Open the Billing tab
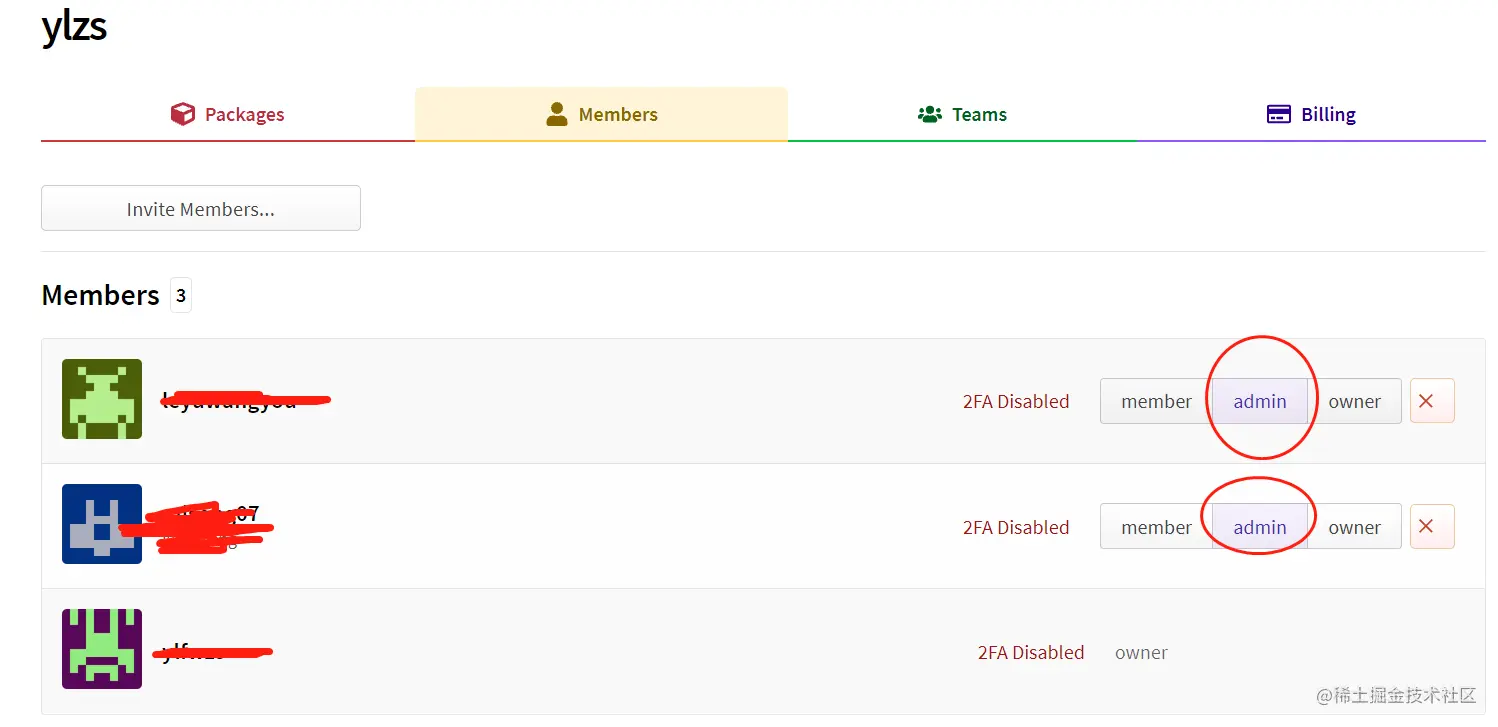The image size is (1498, 727). (x=1327, y=114)
